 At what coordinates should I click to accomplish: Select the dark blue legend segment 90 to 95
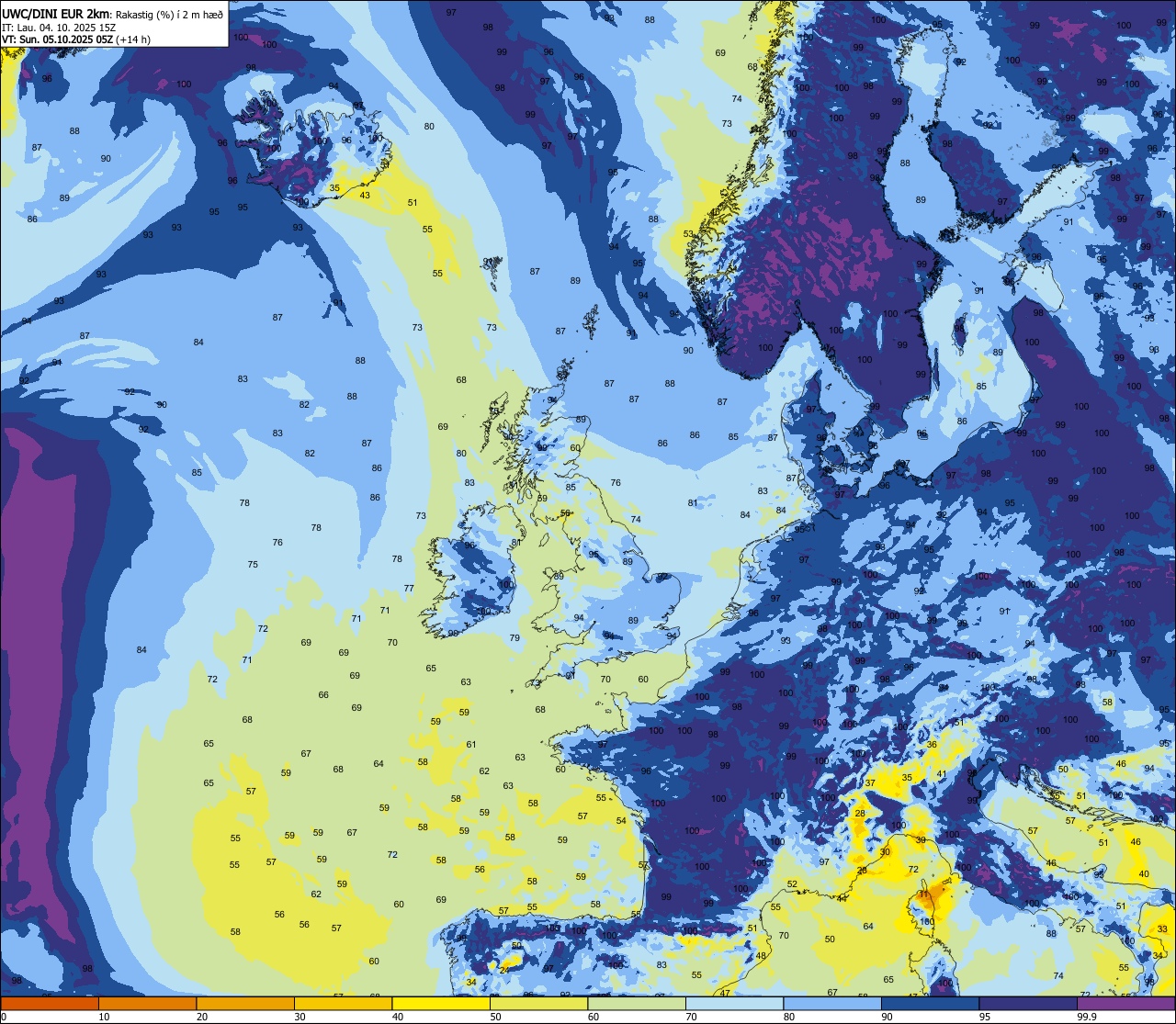point(931,1004)
